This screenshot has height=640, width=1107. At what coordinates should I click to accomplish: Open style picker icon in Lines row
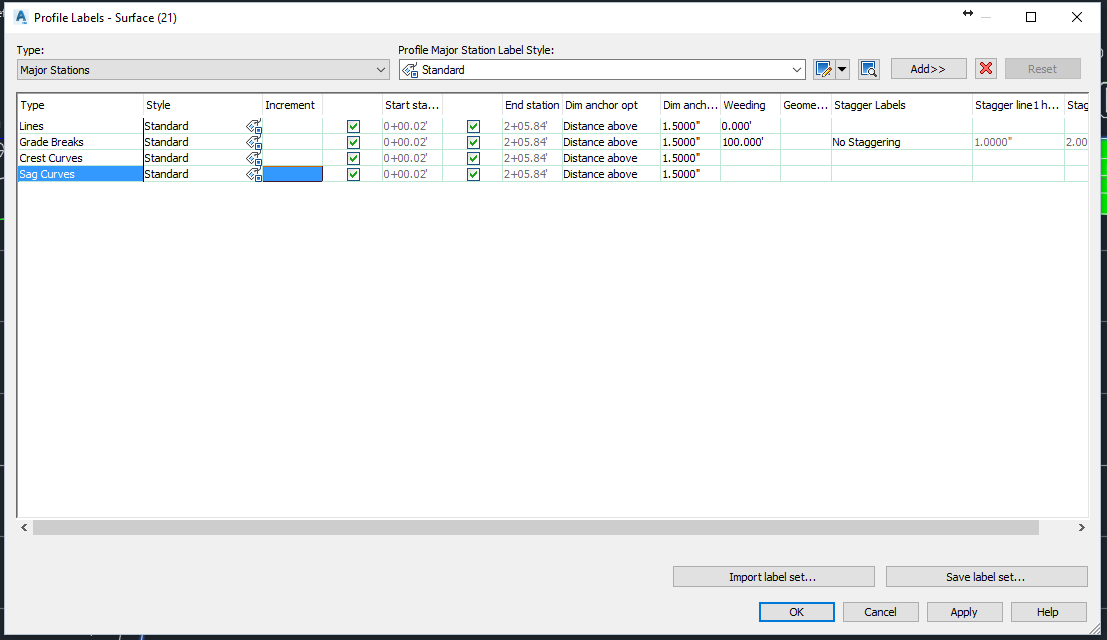253,126
